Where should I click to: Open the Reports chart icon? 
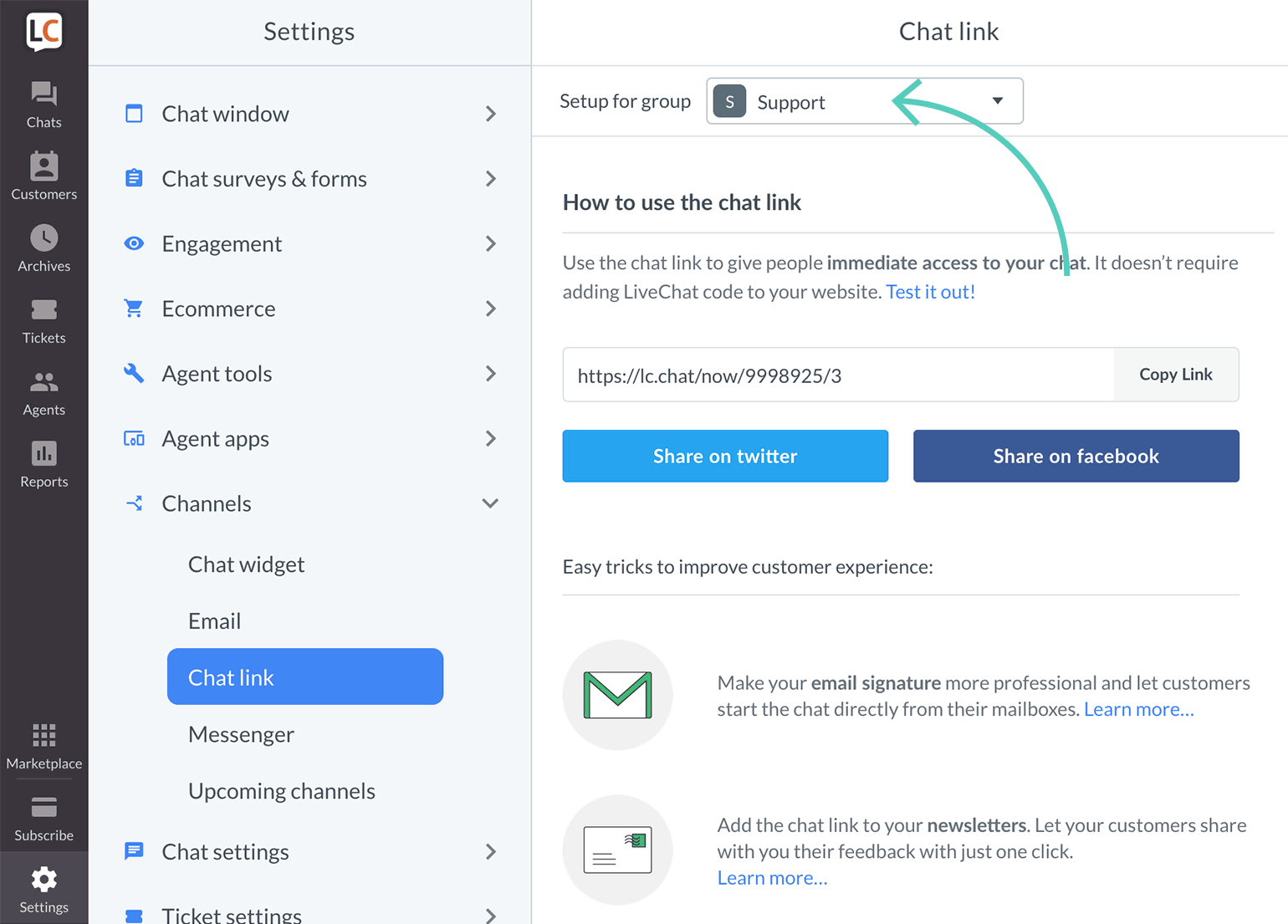pos(43,453)
